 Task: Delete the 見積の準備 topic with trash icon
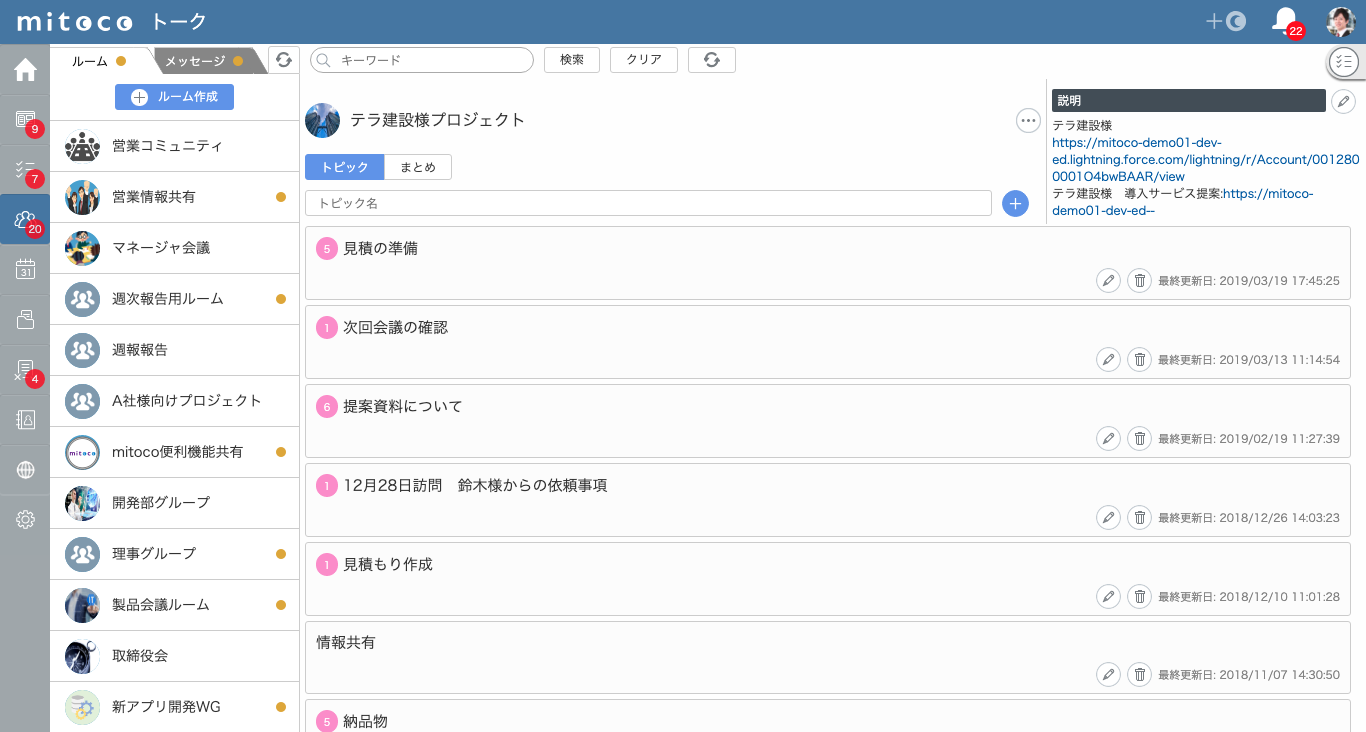[1139, 281]
